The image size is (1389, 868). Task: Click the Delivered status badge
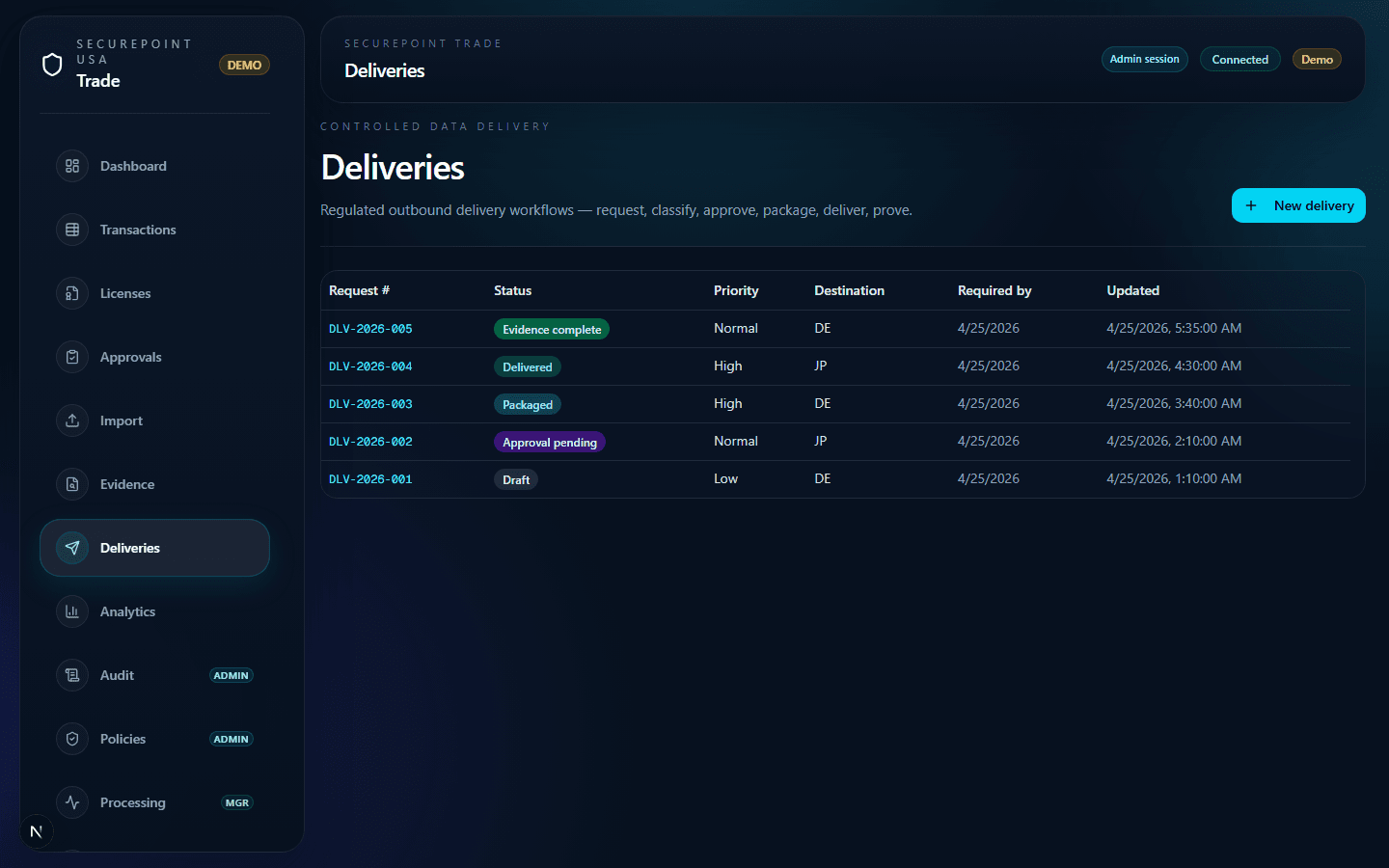(x=528, y=366)
